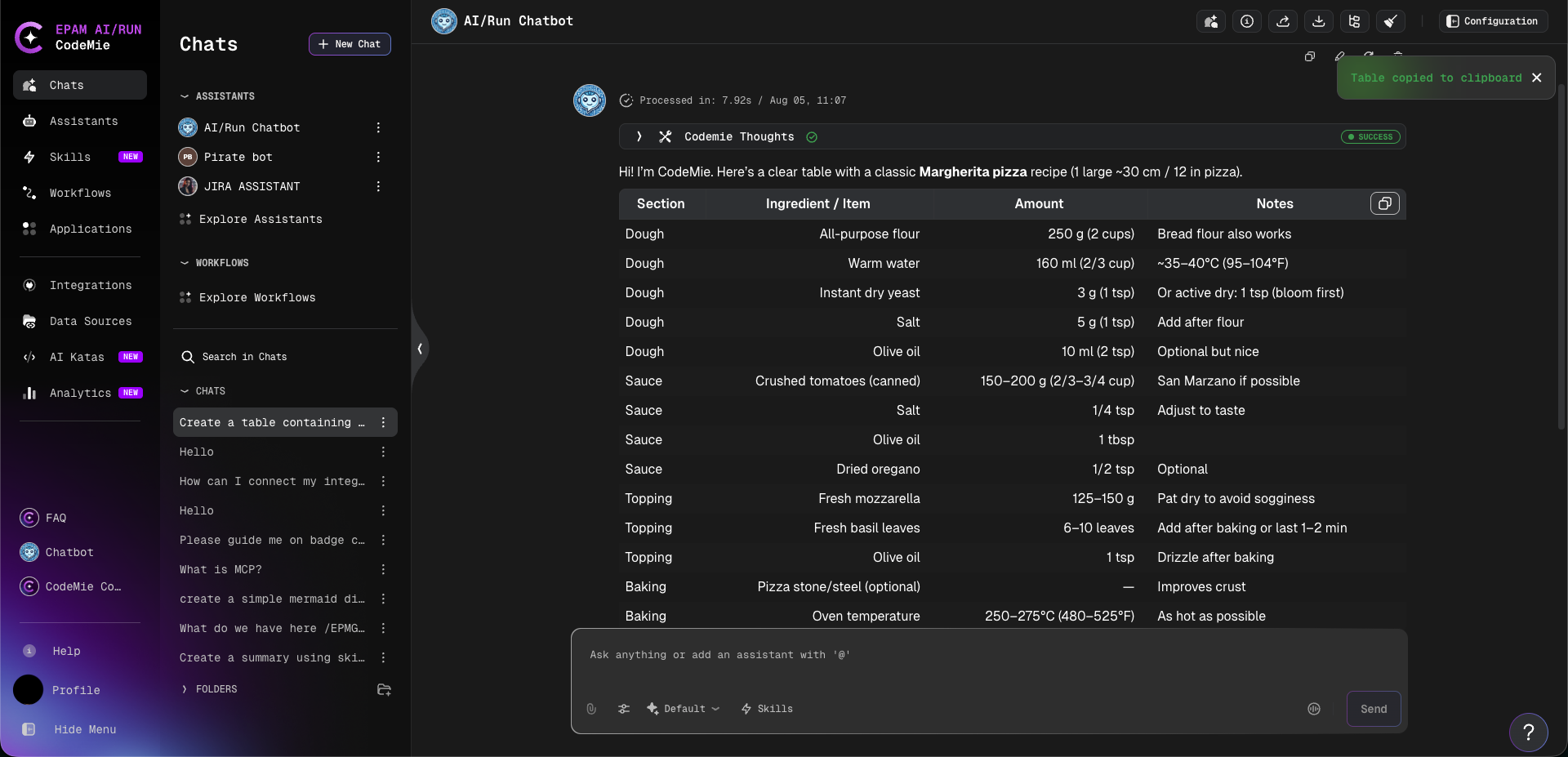
Task: Open options menu for AI/Run Chatbot assistant
Action: point(378,127)
